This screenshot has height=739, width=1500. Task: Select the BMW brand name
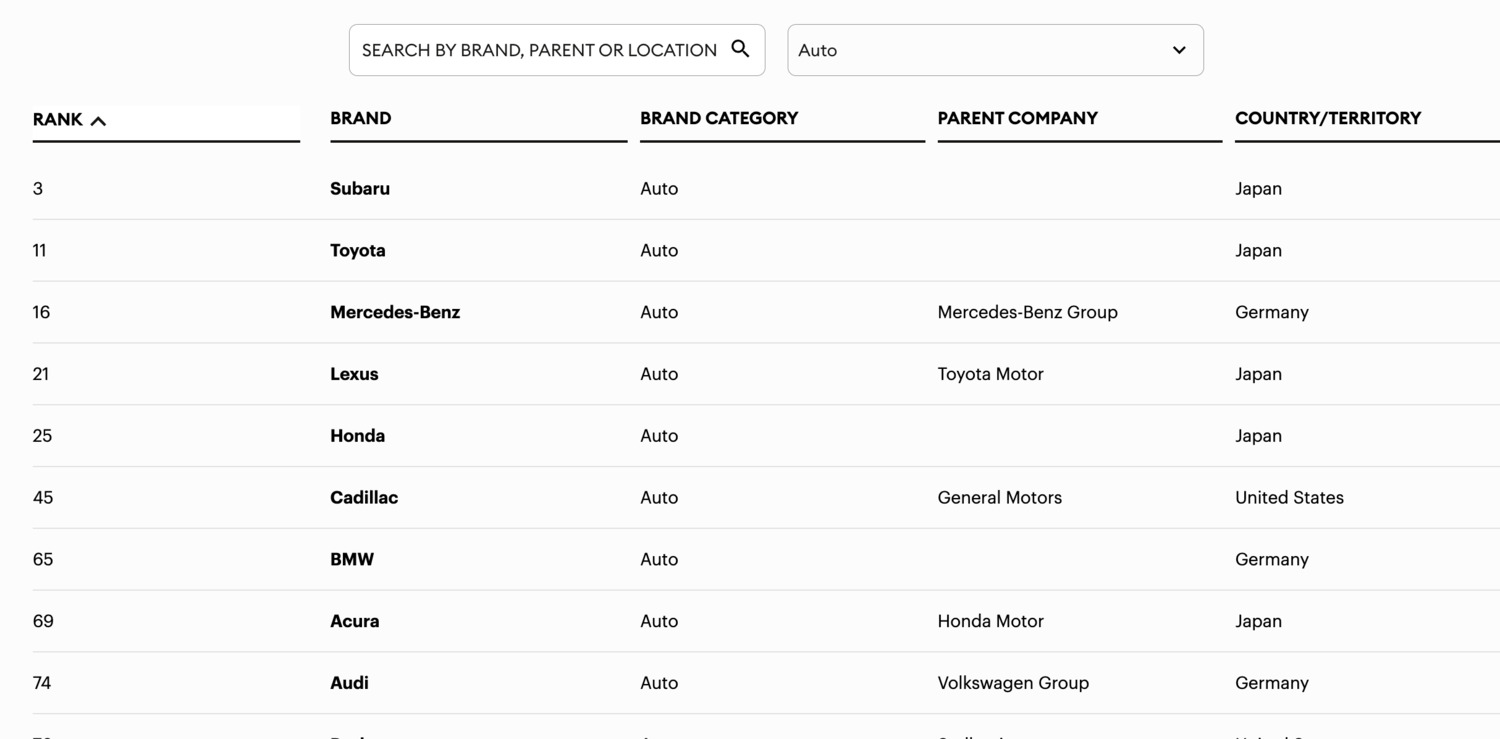coord(352,559)
